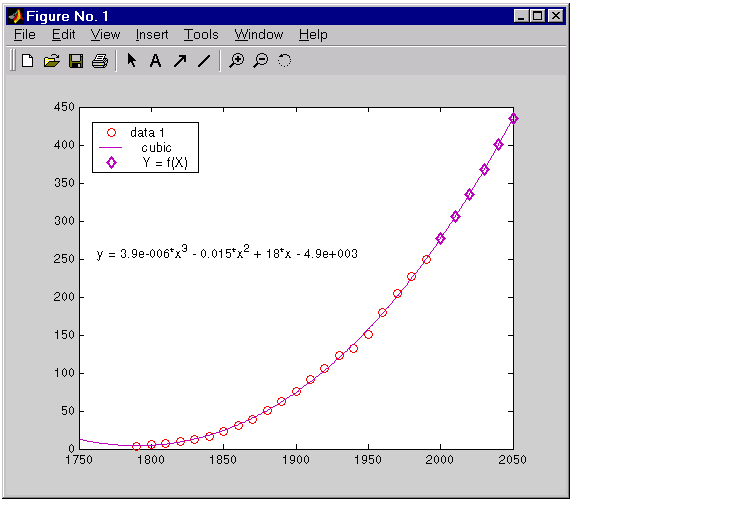
Task: Expand the Tools menu
Action: 201,35
